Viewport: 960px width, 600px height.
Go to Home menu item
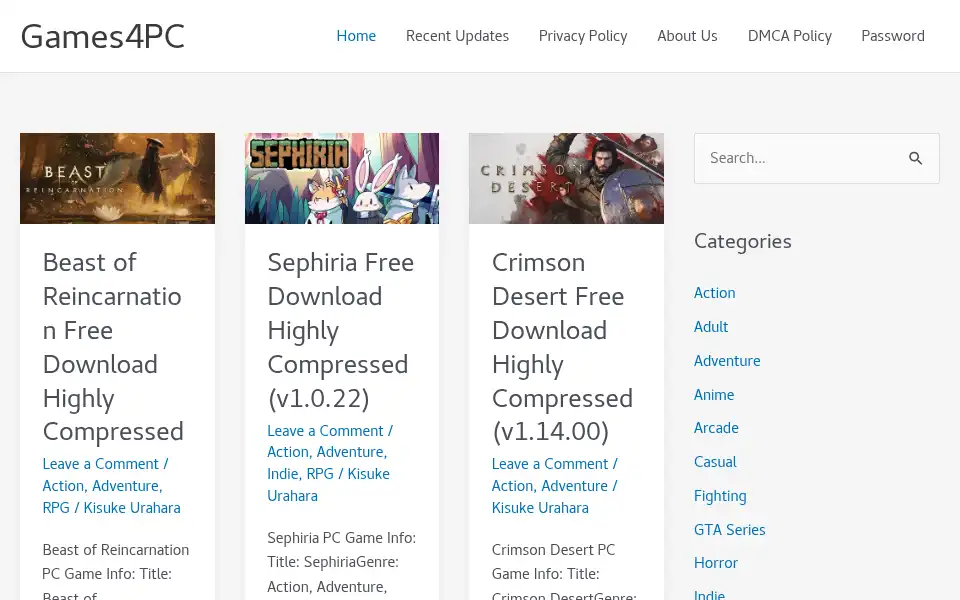[356, 36]
